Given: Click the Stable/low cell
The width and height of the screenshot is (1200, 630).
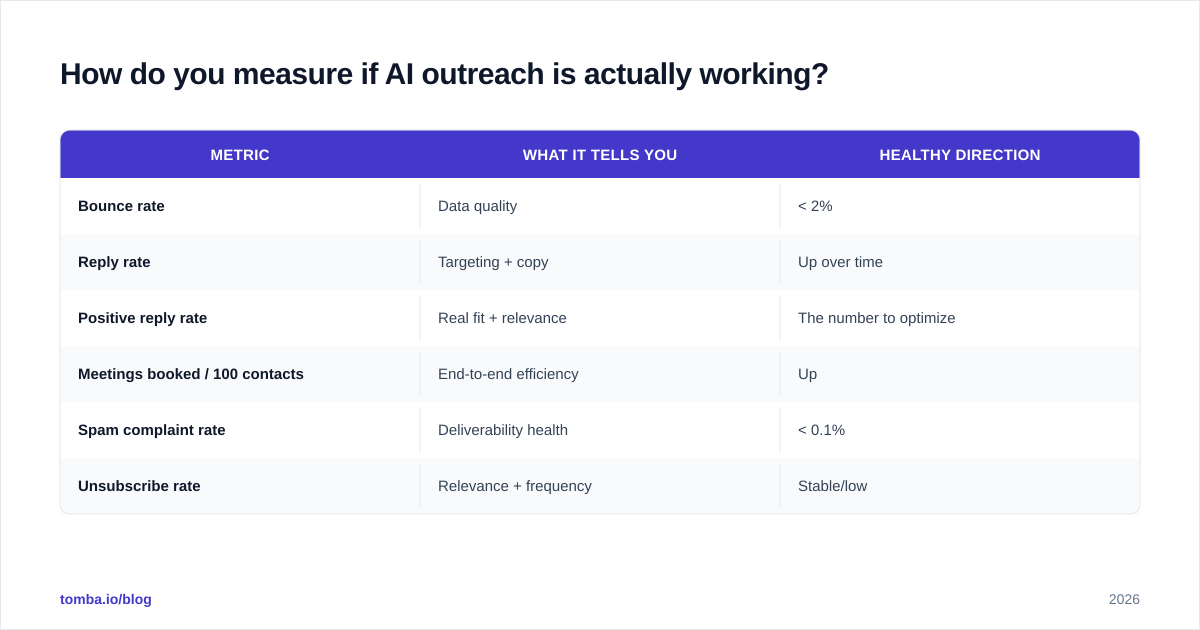Looking at the screenshot, I should pyautogui.click(x=960, y=486).
